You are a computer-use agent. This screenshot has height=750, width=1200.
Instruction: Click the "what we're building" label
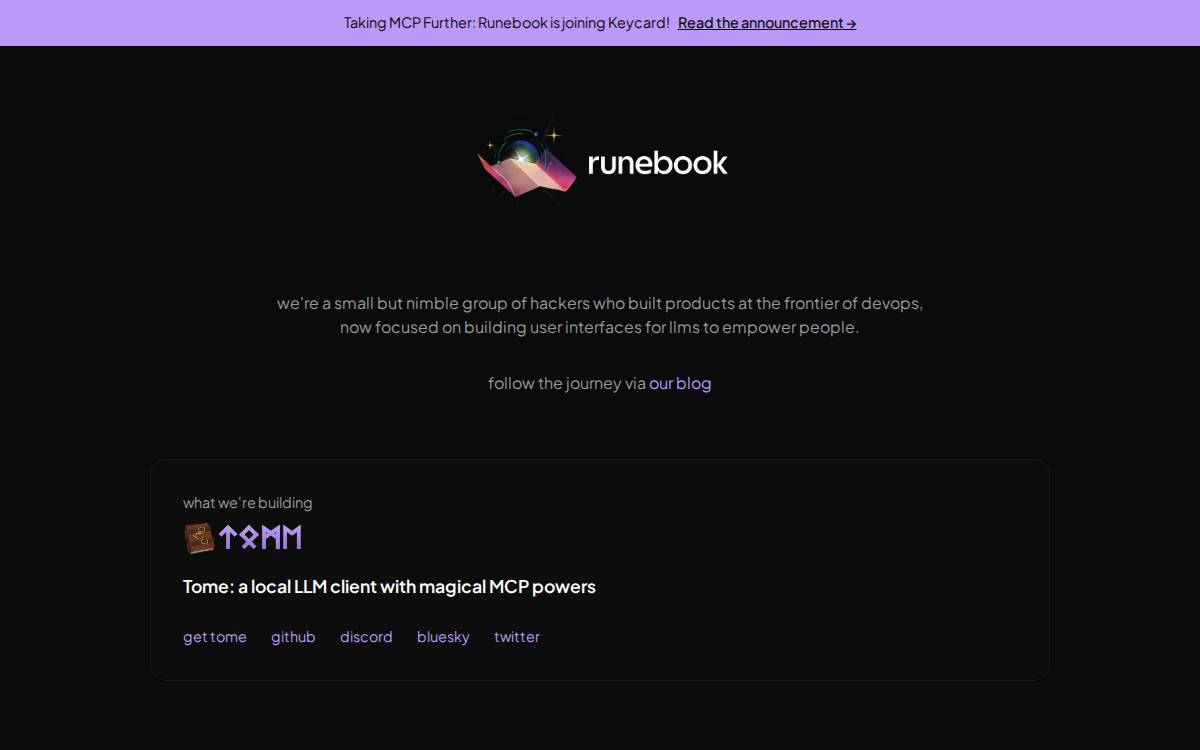[x=247, y=503]
